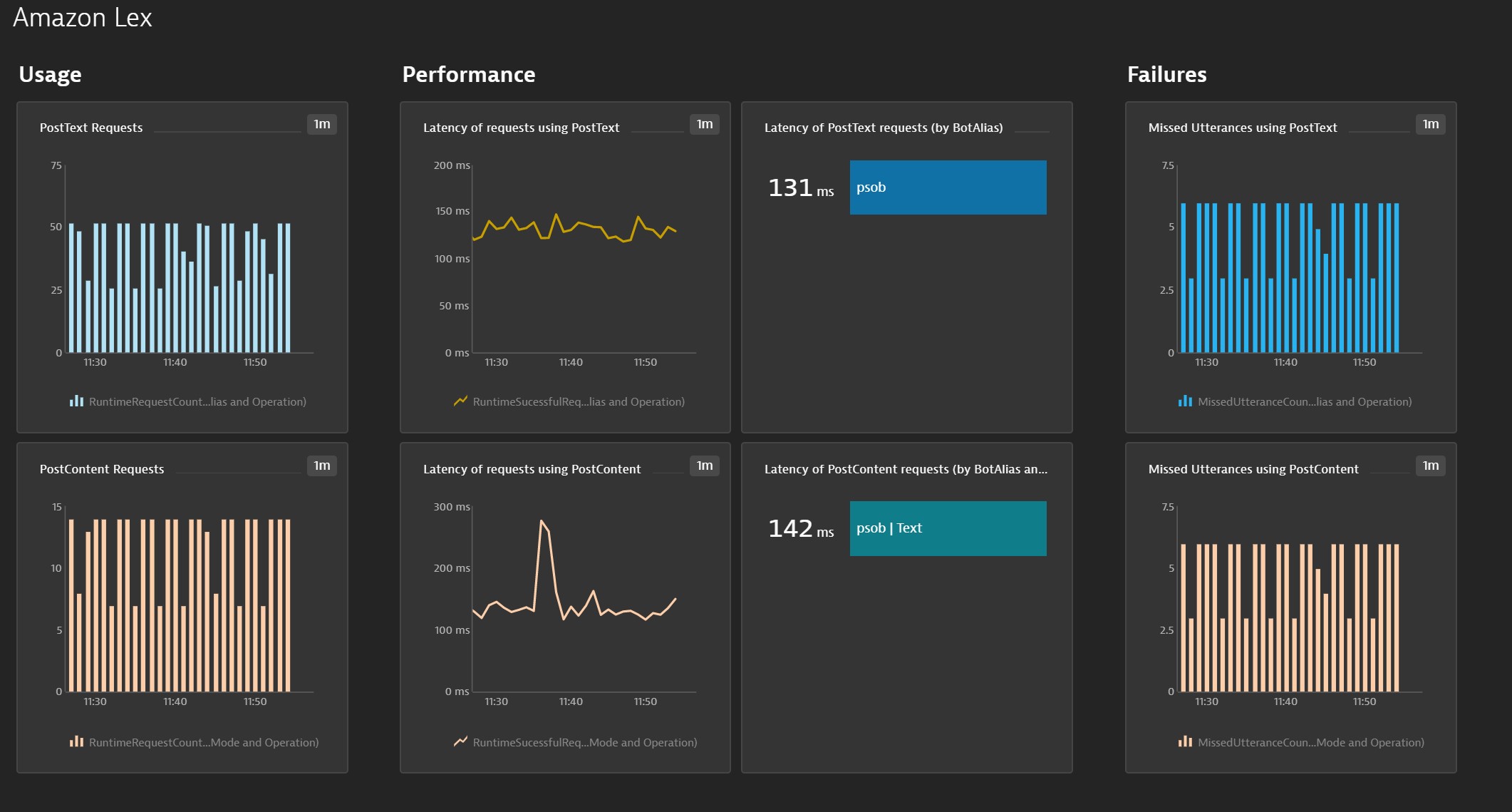
Task: Click the 300 ms axis label in PostContent latency chart
Action: [x=452, y=507]
